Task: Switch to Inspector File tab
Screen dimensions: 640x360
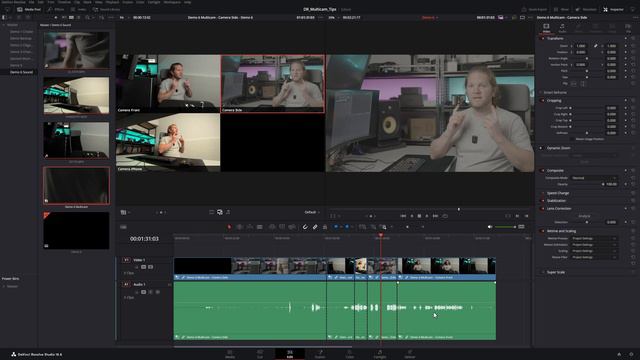Action: [x=628, y=28]
